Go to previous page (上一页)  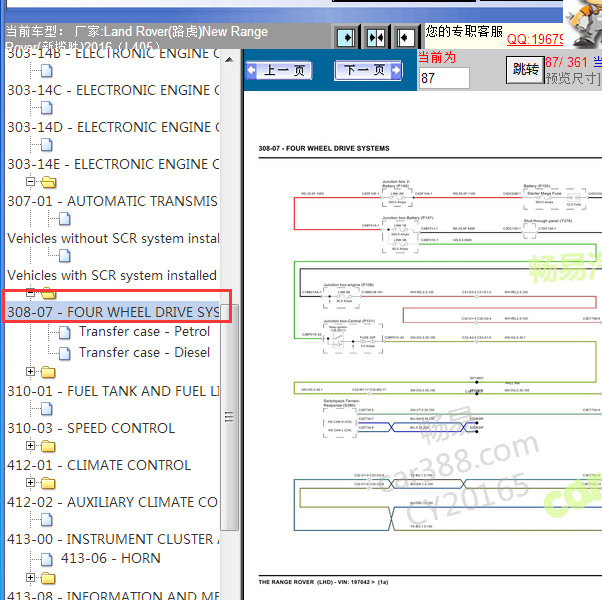(x=279, y=71)
